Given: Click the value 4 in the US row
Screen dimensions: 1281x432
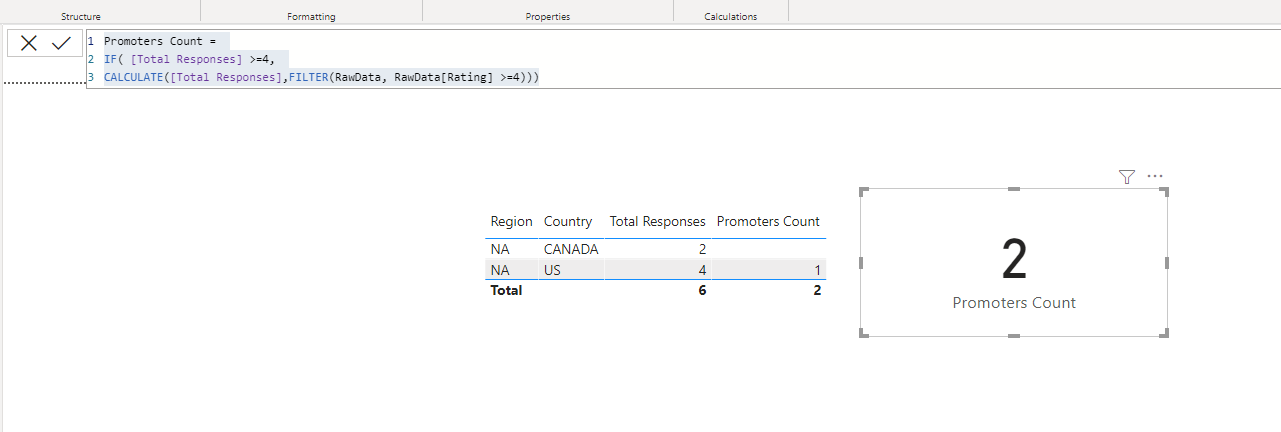Looking at the screenshot, I should (701, 270).
